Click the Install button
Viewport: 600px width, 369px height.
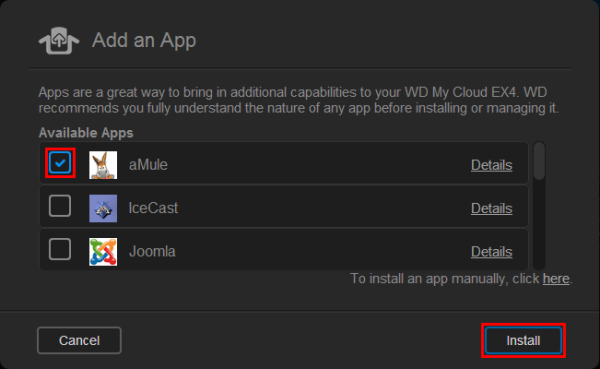[523, 340]
